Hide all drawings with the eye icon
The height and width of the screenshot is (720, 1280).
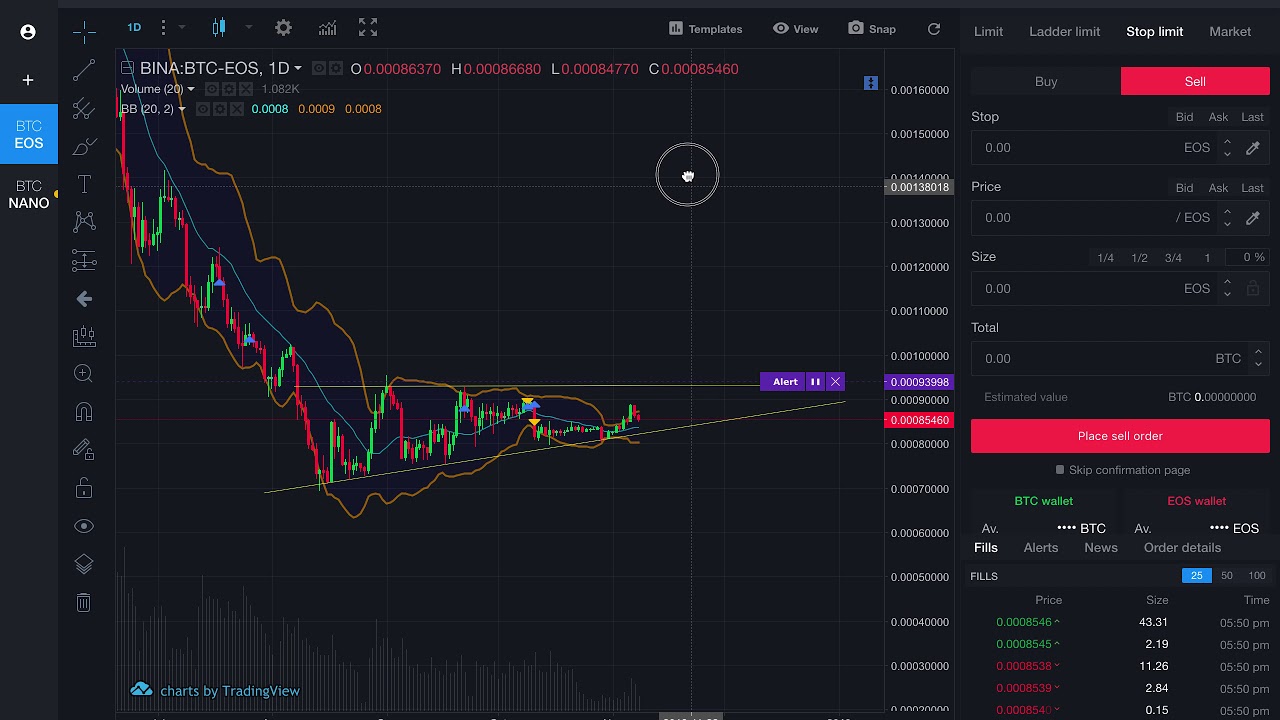click(x=84, y=526)
